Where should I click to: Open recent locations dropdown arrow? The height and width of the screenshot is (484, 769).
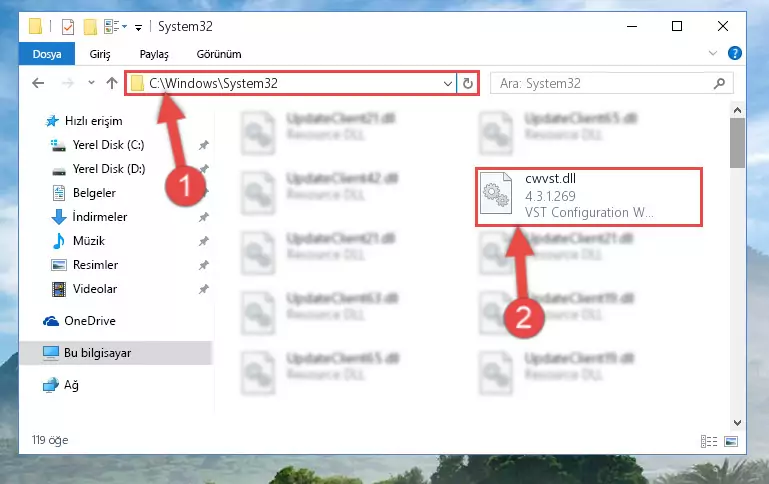click(91, 83)
